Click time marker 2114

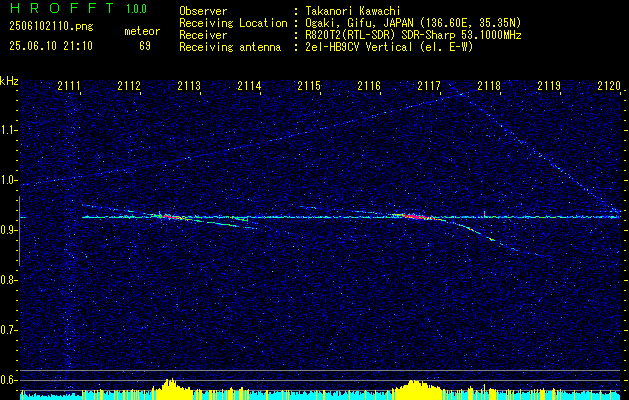[249, 86]
